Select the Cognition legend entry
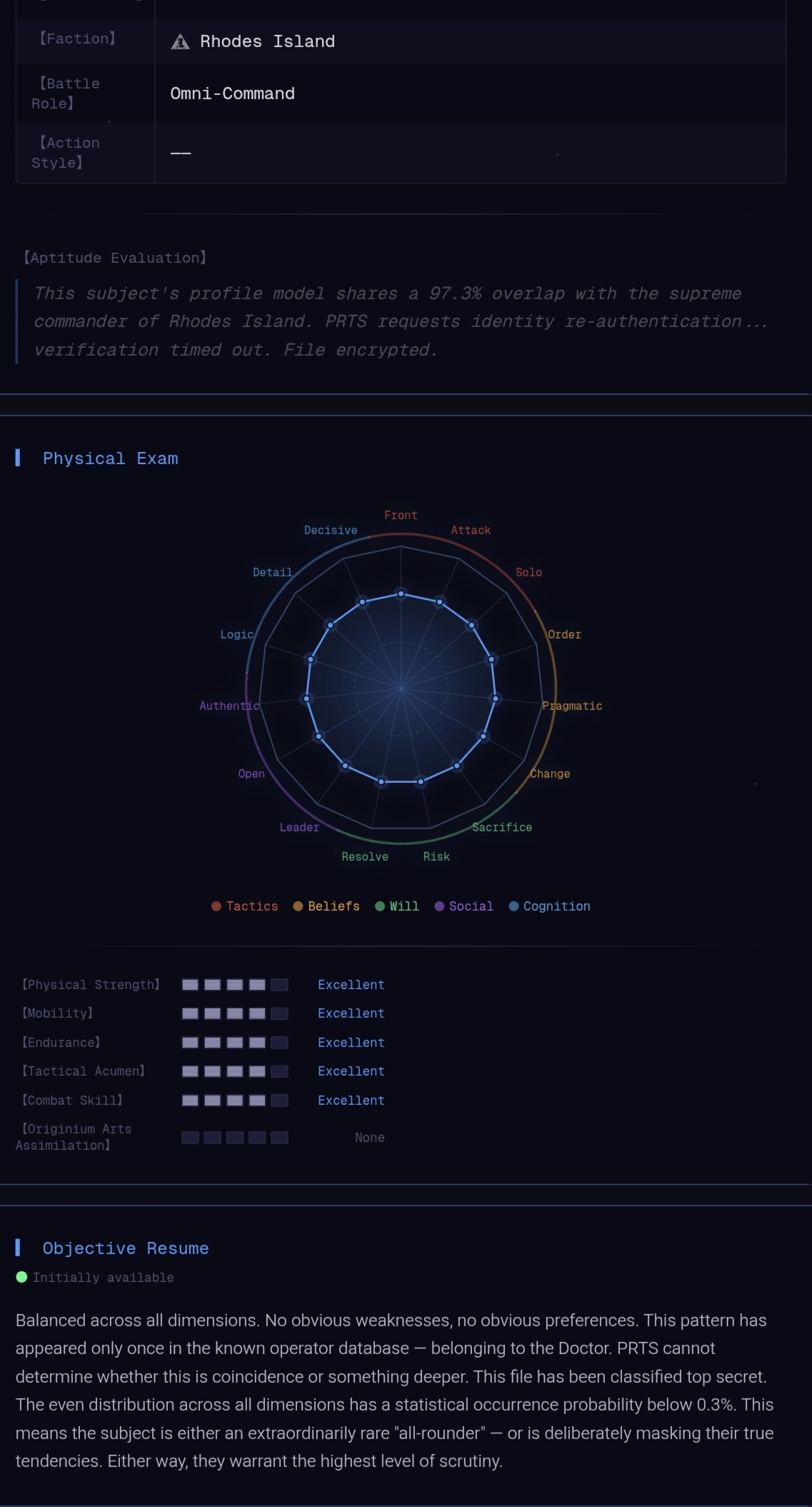 [x=550, y=906]
